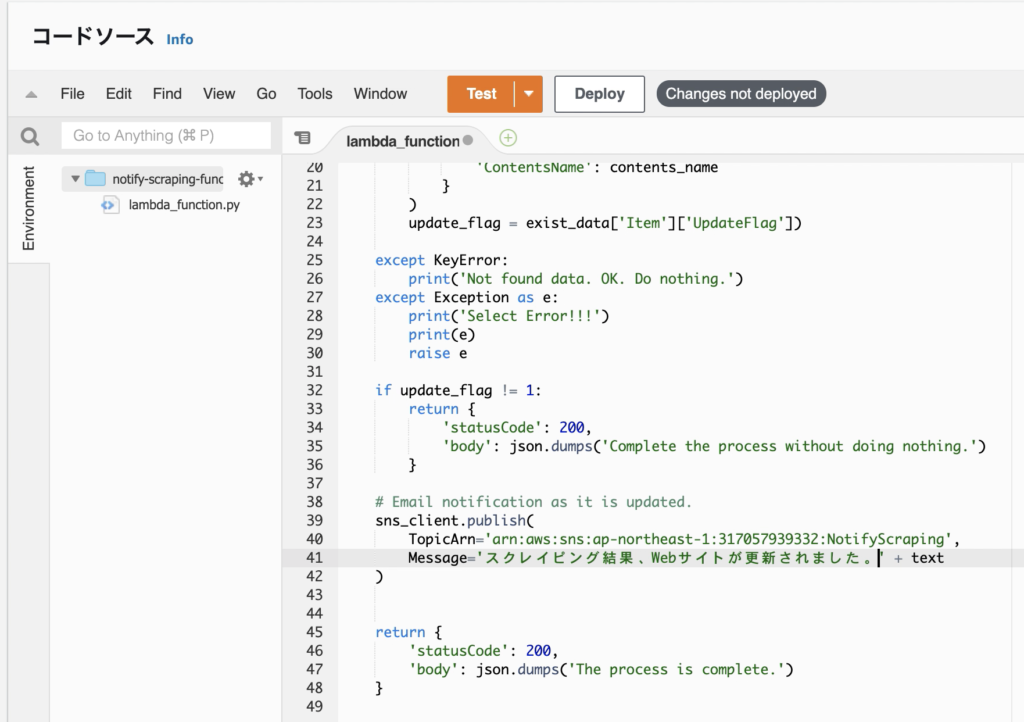This screenshot has height=722, width=1024.
Task: Click the notify-scraping-func folder icon
Action: click(x=95, y=178)
